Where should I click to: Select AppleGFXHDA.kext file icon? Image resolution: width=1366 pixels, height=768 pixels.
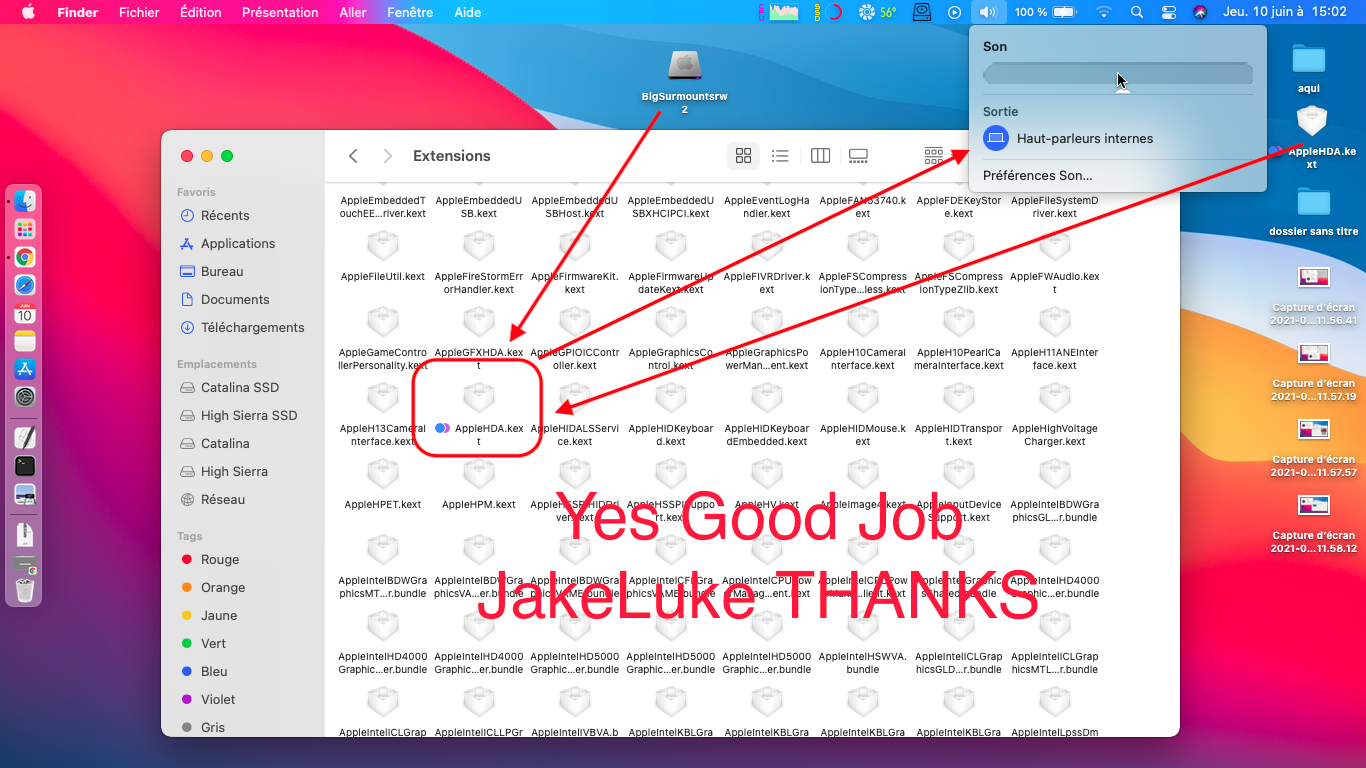click(479, 320)
